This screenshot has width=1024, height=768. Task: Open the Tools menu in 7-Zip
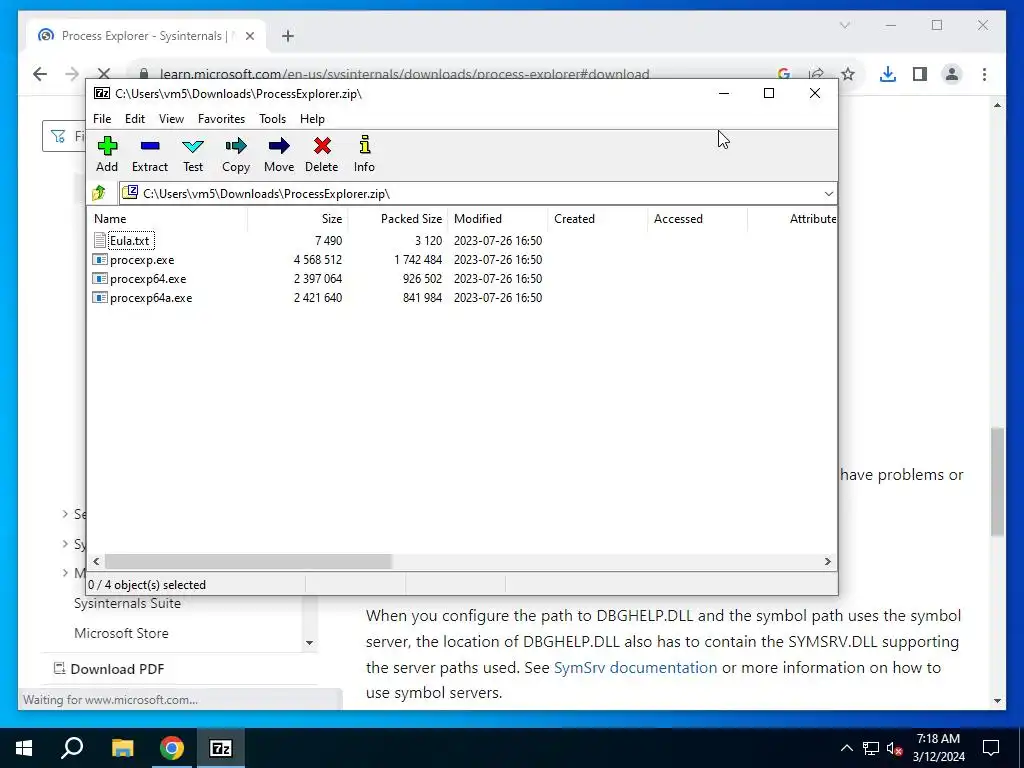point(272,119)
